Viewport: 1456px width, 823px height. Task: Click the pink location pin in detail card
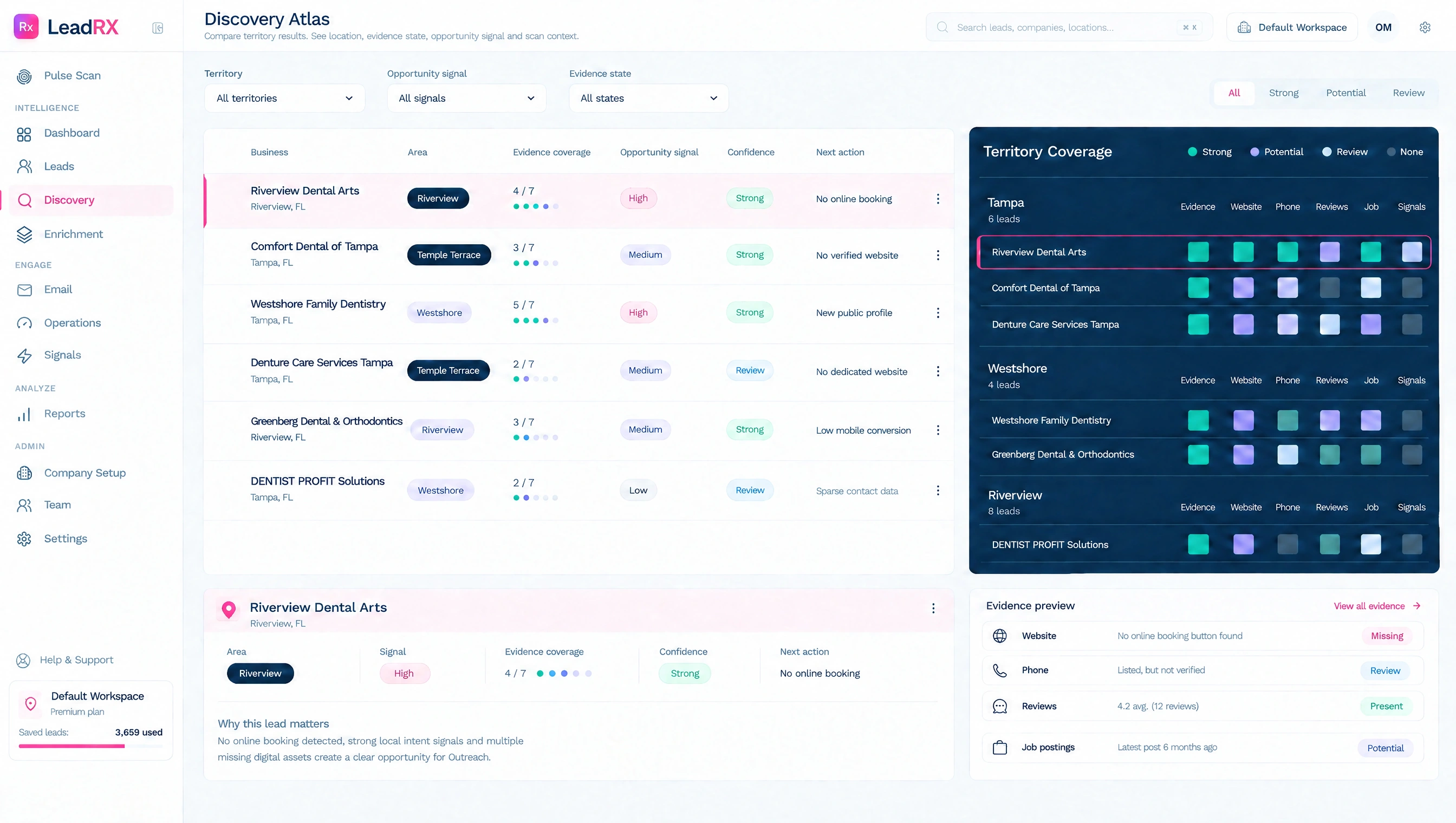pos(229,610)
